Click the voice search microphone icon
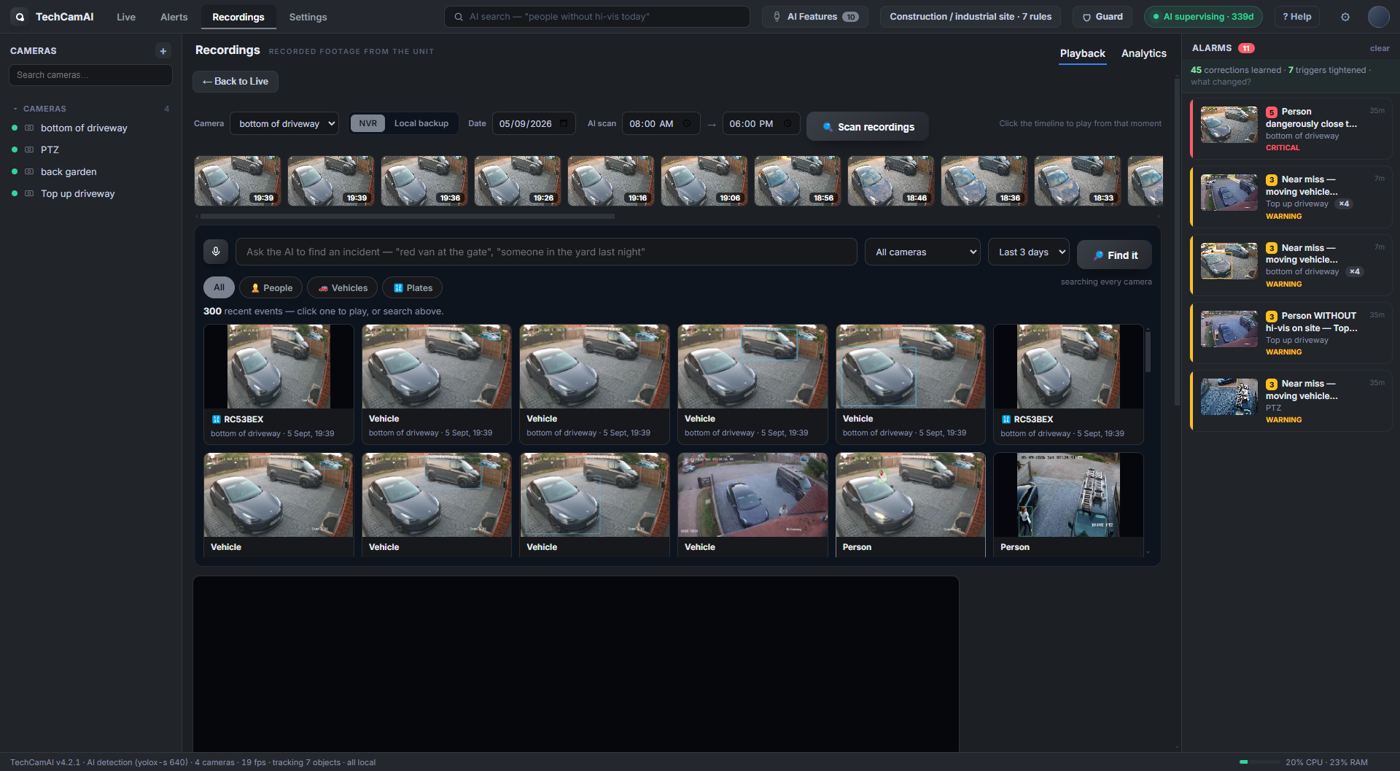Image resolution: width=1400 pixels, height=771 pixels. [215, 252]
